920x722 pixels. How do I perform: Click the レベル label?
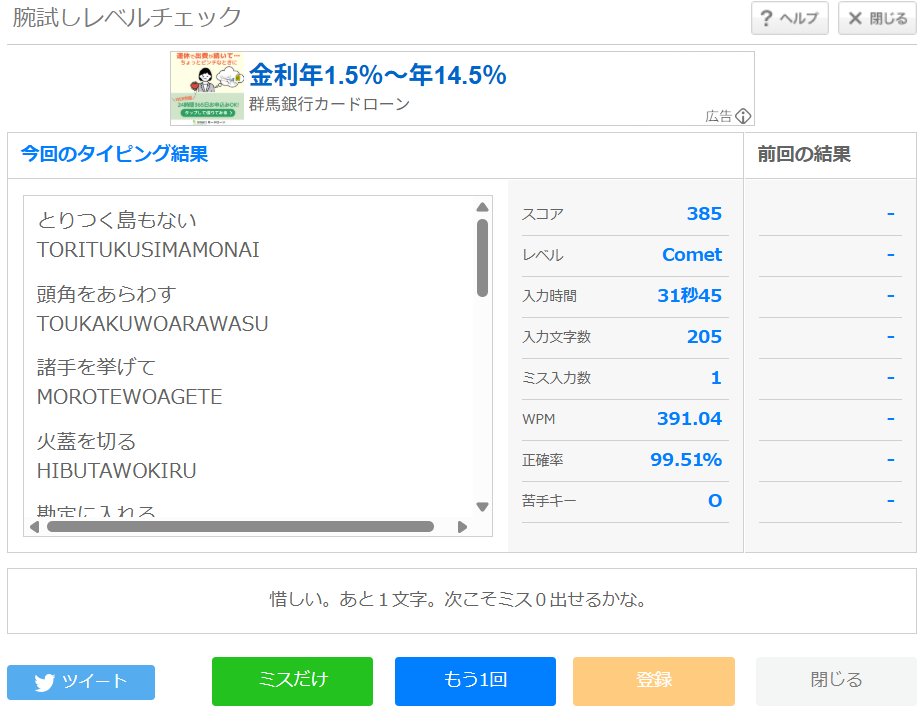[x=543, y=255]
